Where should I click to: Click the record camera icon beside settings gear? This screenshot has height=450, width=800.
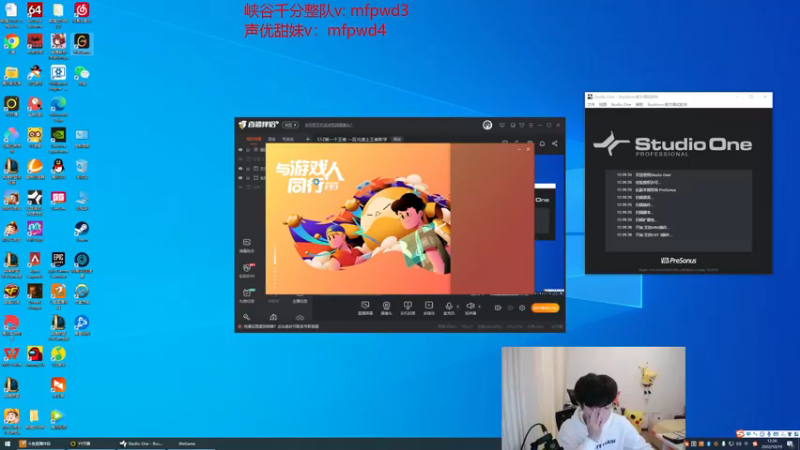[x=498, y=308]
